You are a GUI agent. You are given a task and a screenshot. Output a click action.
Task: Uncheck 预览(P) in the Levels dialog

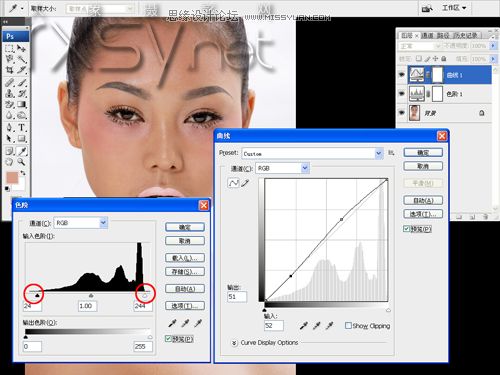click(168, 339)
